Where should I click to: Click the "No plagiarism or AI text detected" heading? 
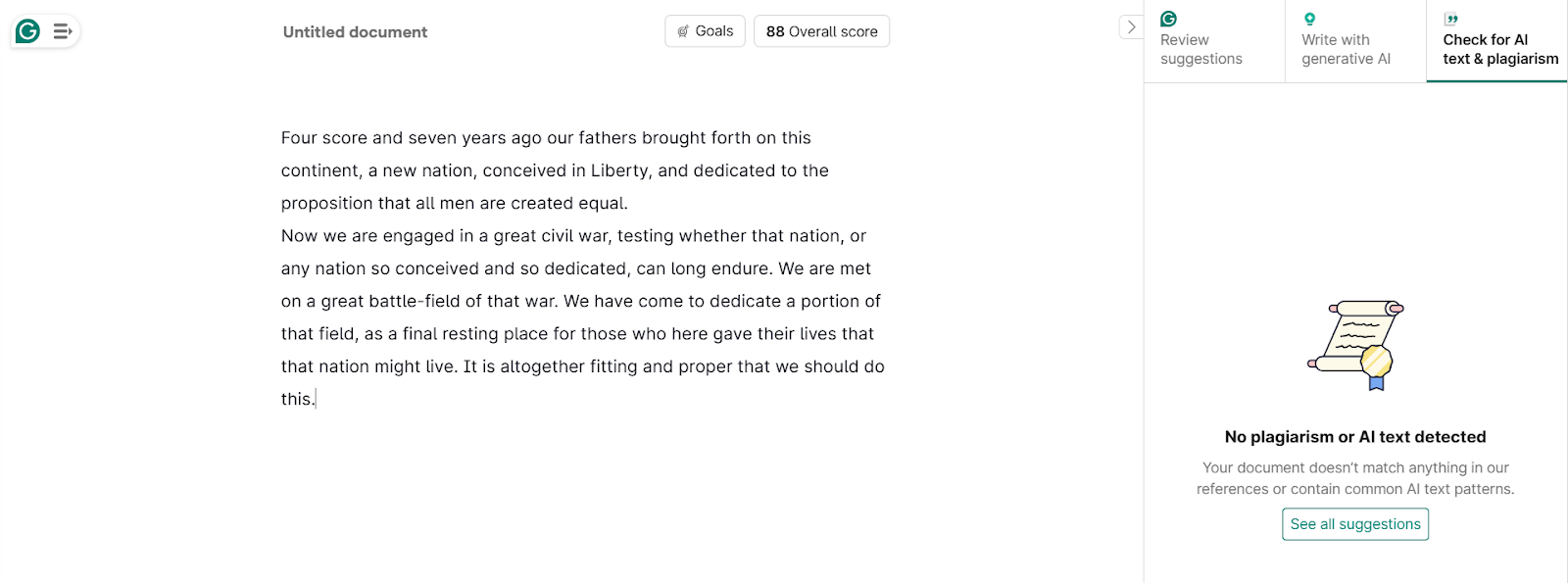pyautogui.click(x=1354, y=437)
